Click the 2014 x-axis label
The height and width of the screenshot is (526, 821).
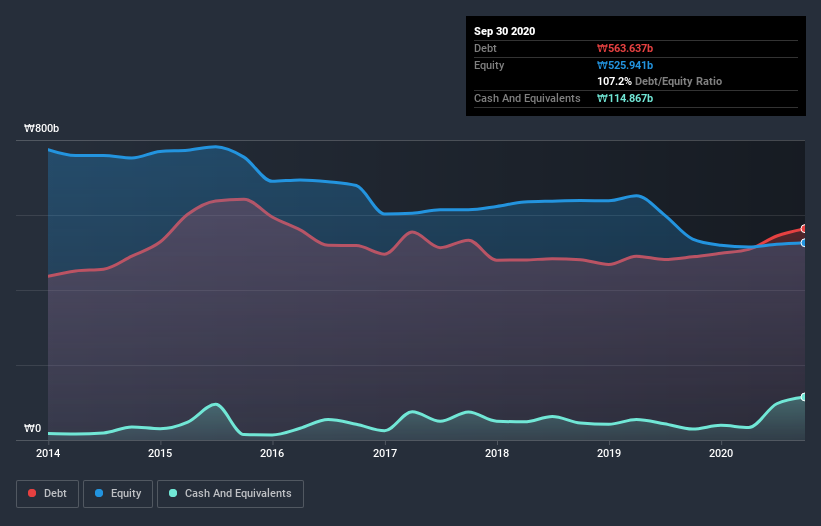(x=48, y=453)
